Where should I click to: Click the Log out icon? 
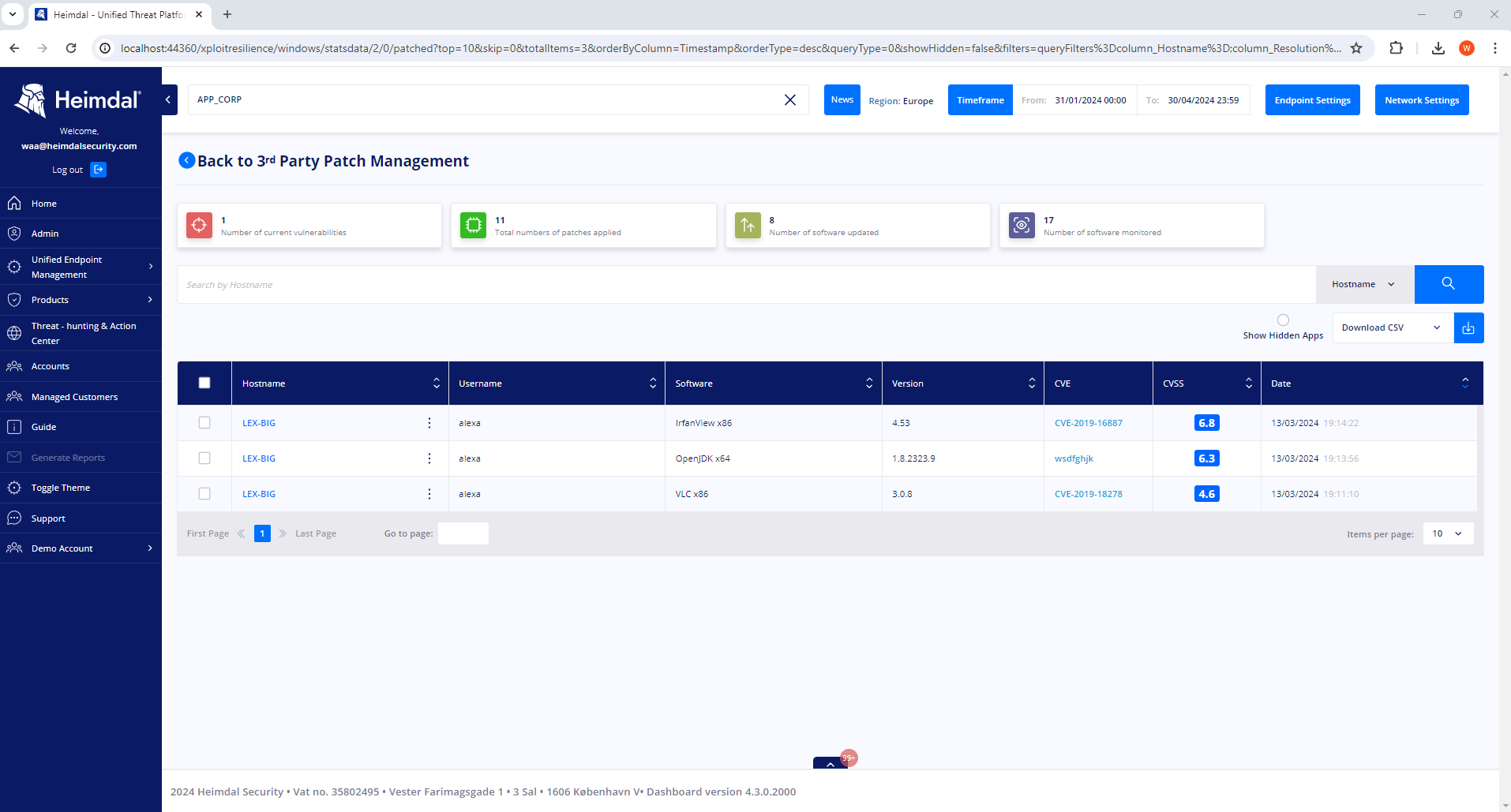(x=98, y=170)
